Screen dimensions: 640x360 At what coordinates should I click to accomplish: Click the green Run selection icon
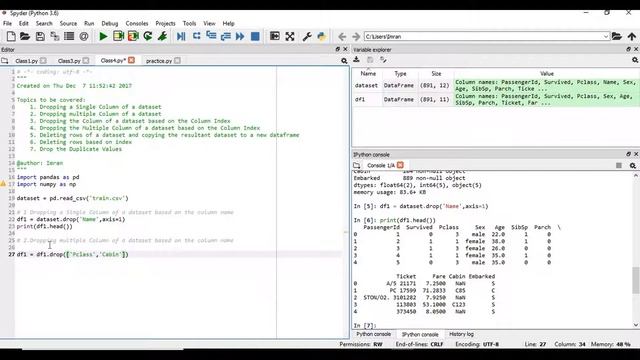[162, 36]
